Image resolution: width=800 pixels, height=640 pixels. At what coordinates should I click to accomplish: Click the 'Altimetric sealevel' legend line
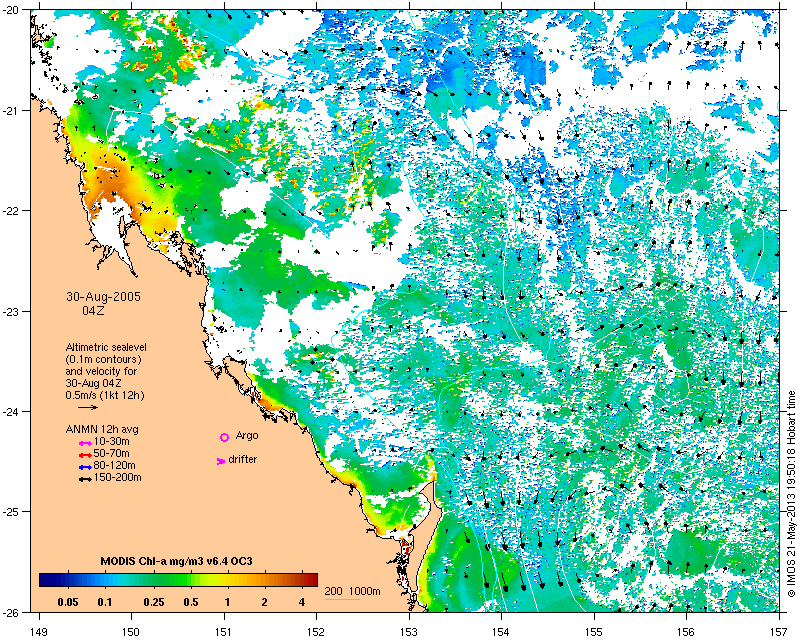click(106, 347)
